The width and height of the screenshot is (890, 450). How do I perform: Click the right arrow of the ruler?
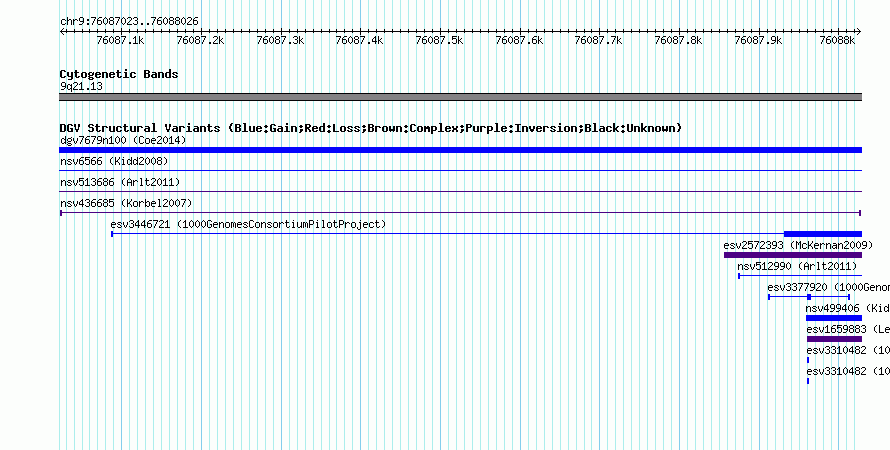point(858,32)
